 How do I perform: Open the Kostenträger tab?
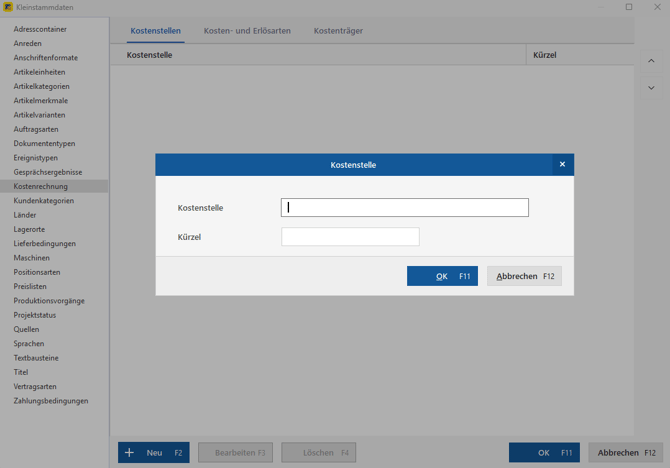coord(338,31)
